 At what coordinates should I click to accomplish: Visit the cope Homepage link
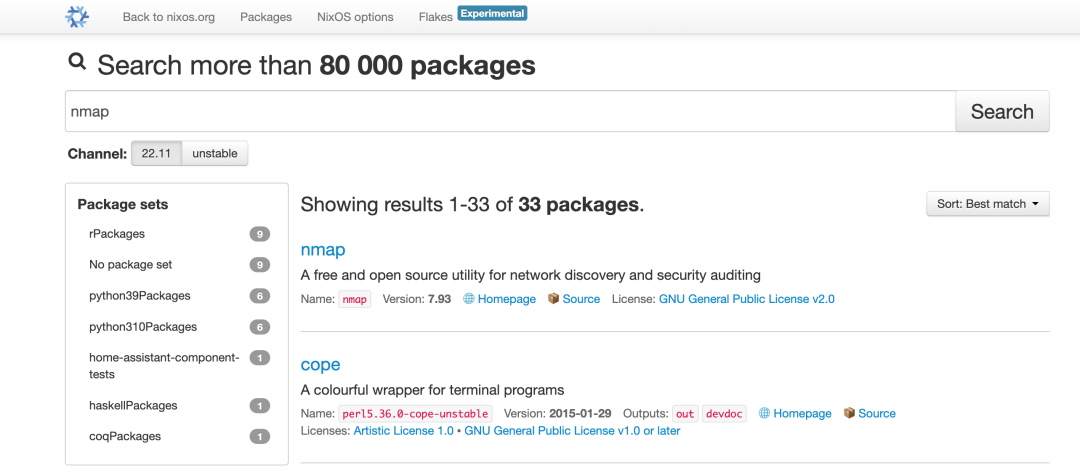pos(802,414)
